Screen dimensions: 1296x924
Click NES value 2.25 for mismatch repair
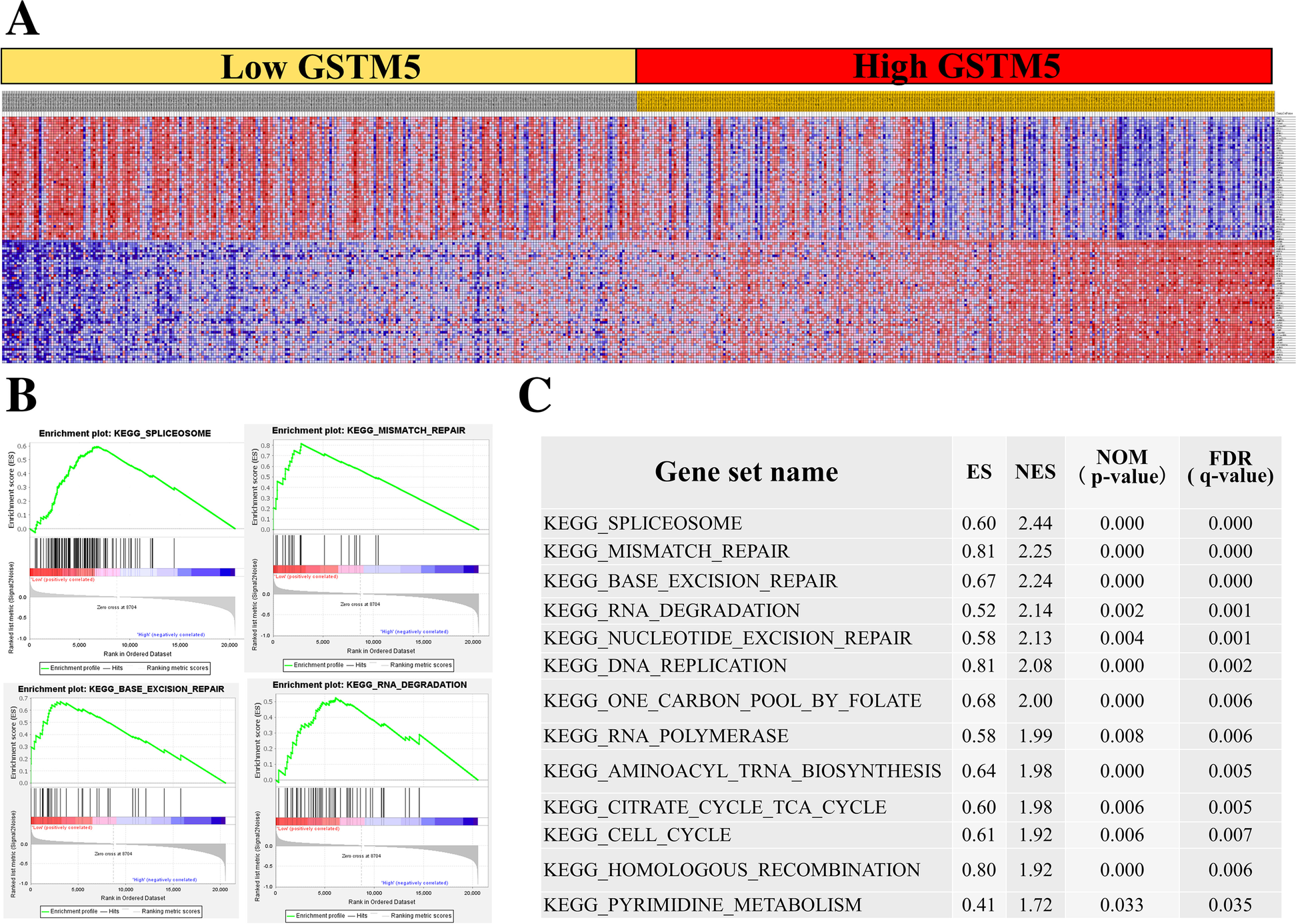[x=1035, y=551]
